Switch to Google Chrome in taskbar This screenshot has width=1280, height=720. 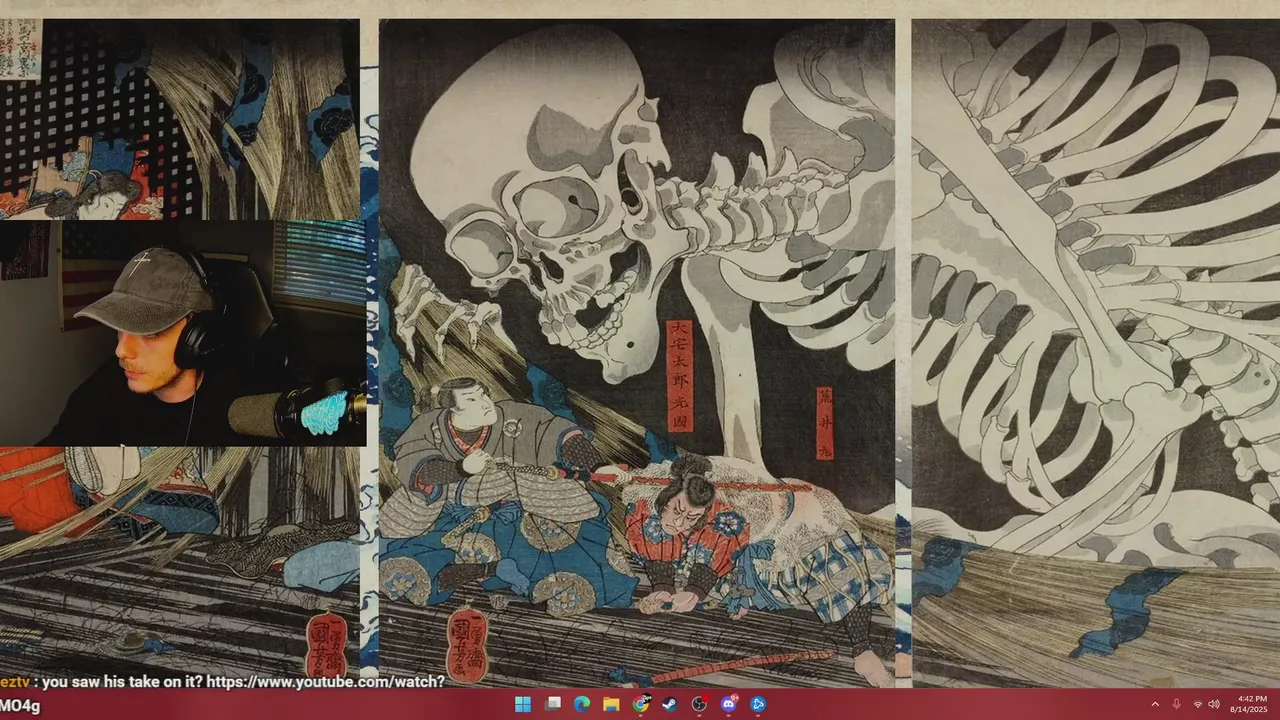(x=641, y=704)
